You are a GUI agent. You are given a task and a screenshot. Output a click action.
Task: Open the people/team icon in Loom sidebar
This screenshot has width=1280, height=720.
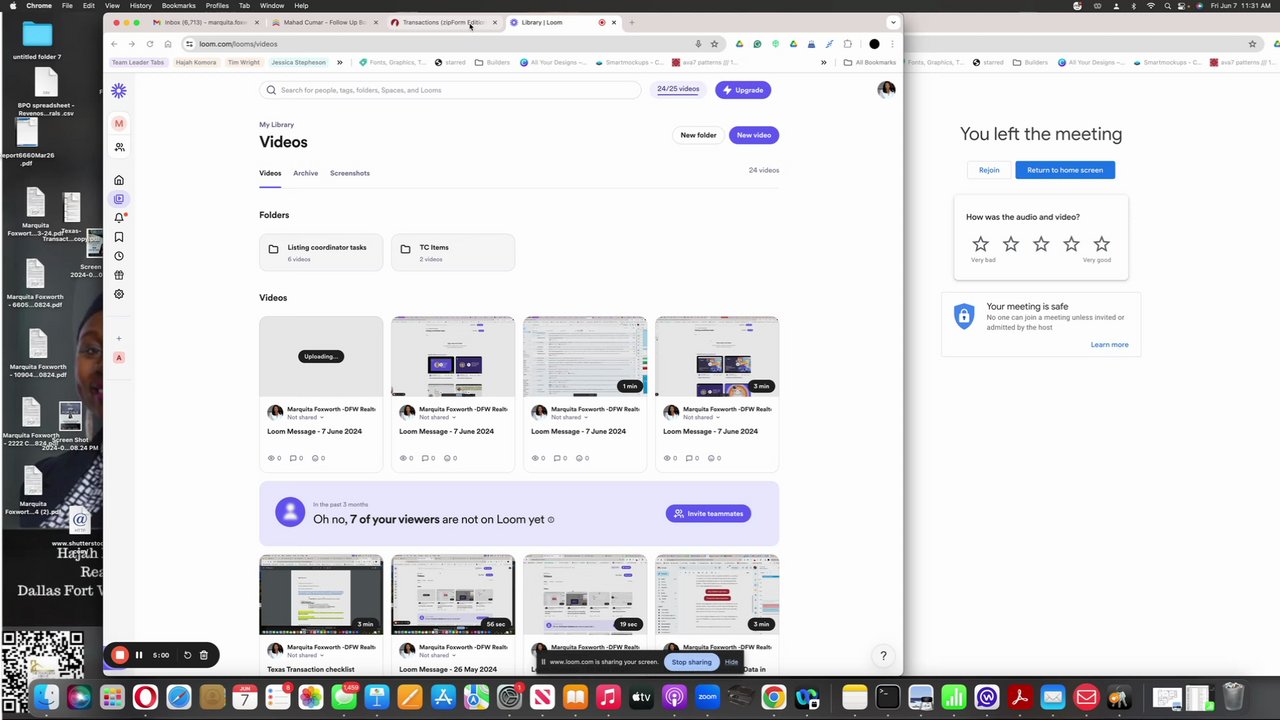[119, 147]
